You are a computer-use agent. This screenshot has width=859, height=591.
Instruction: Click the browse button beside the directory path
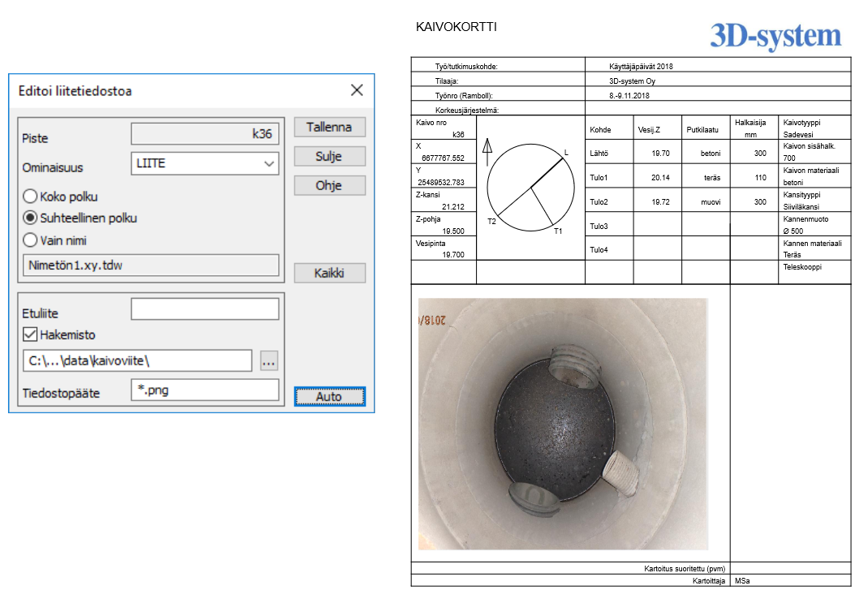pos(268,362)
